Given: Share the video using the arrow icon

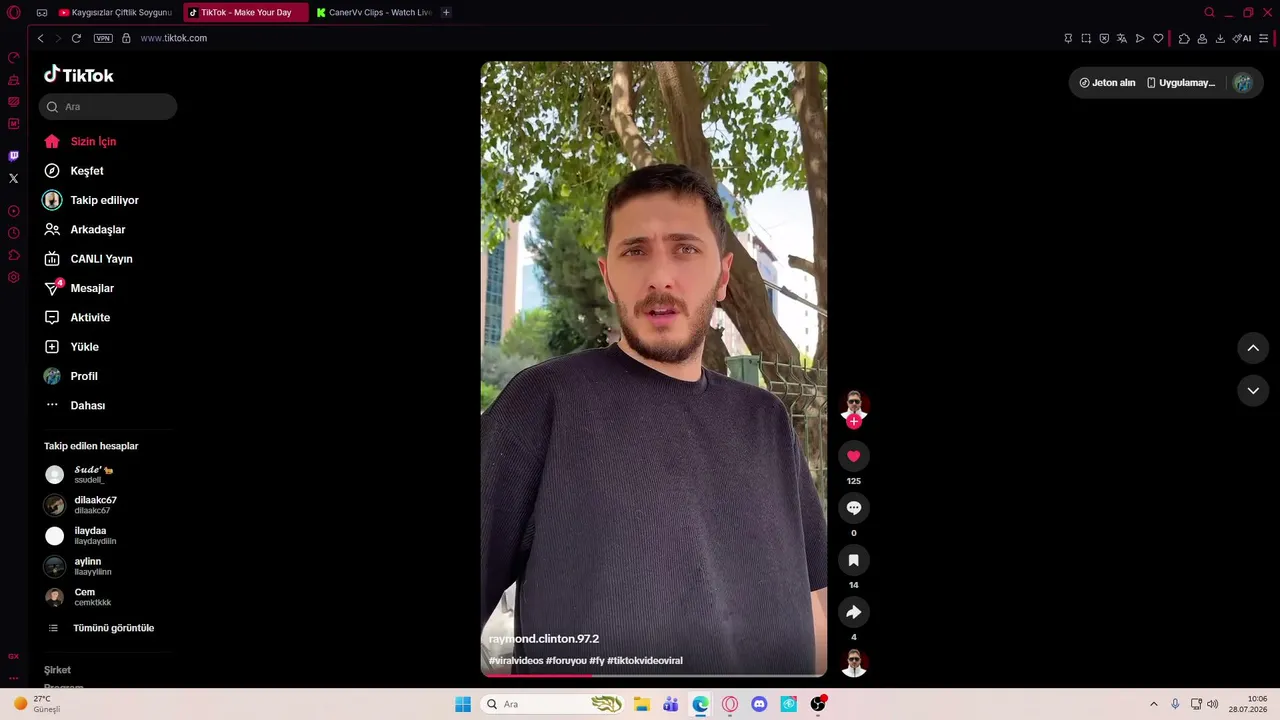Looking at the screenshot, I should pos(853,612).
